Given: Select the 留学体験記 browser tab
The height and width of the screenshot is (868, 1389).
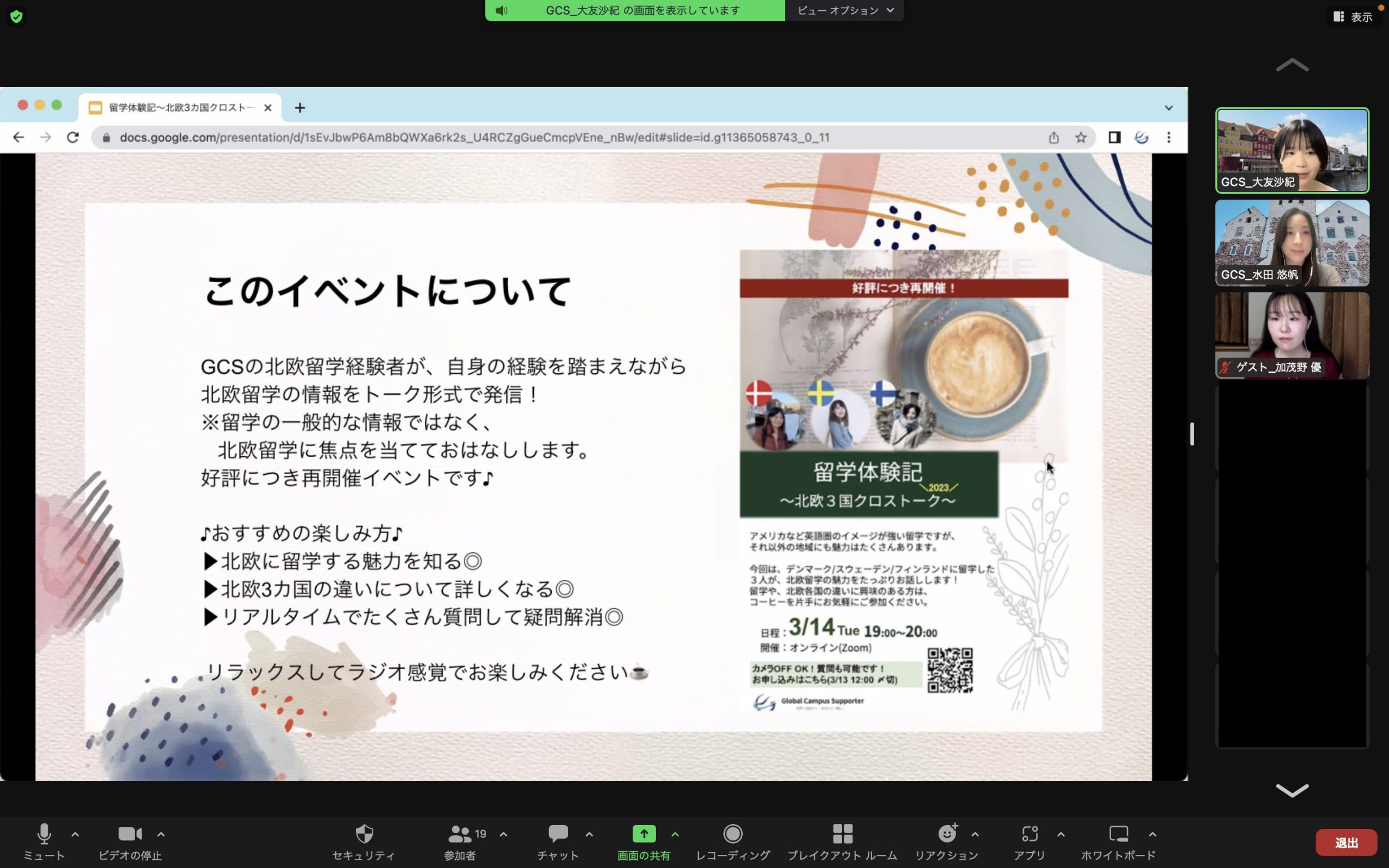Looking at the screenshot, I should 180,107.
